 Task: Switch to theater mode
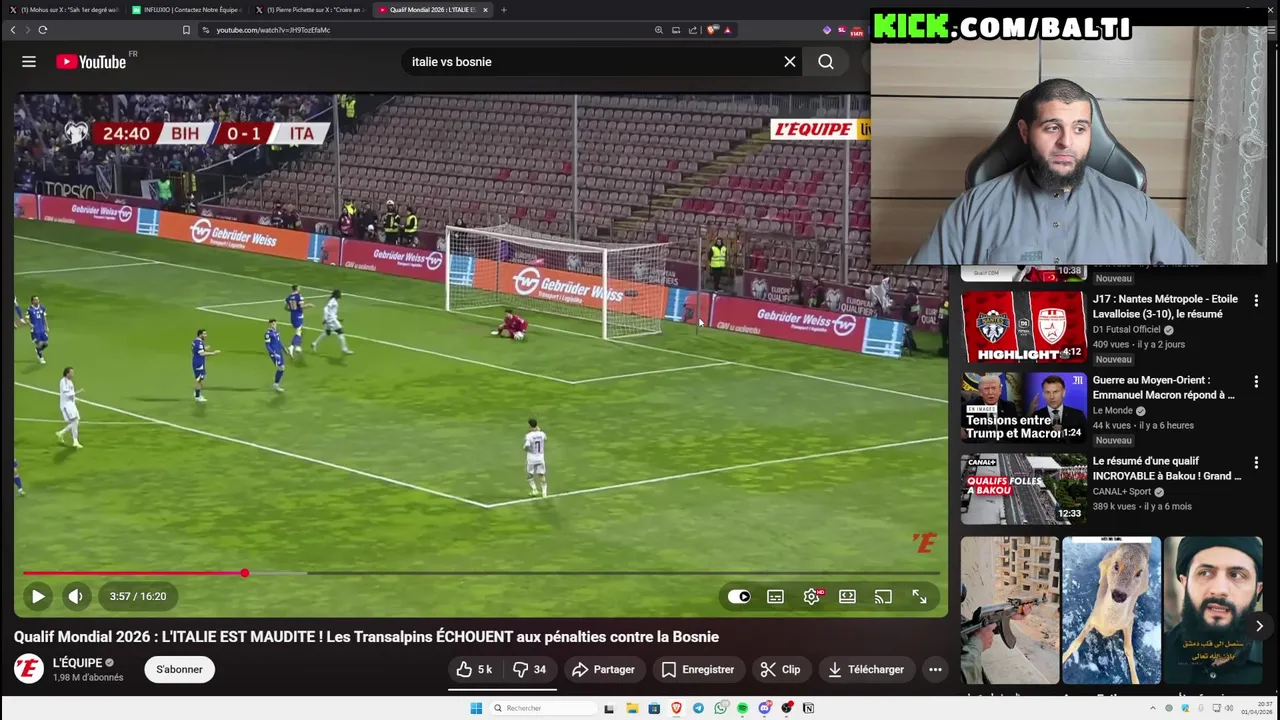coord(847,597)
